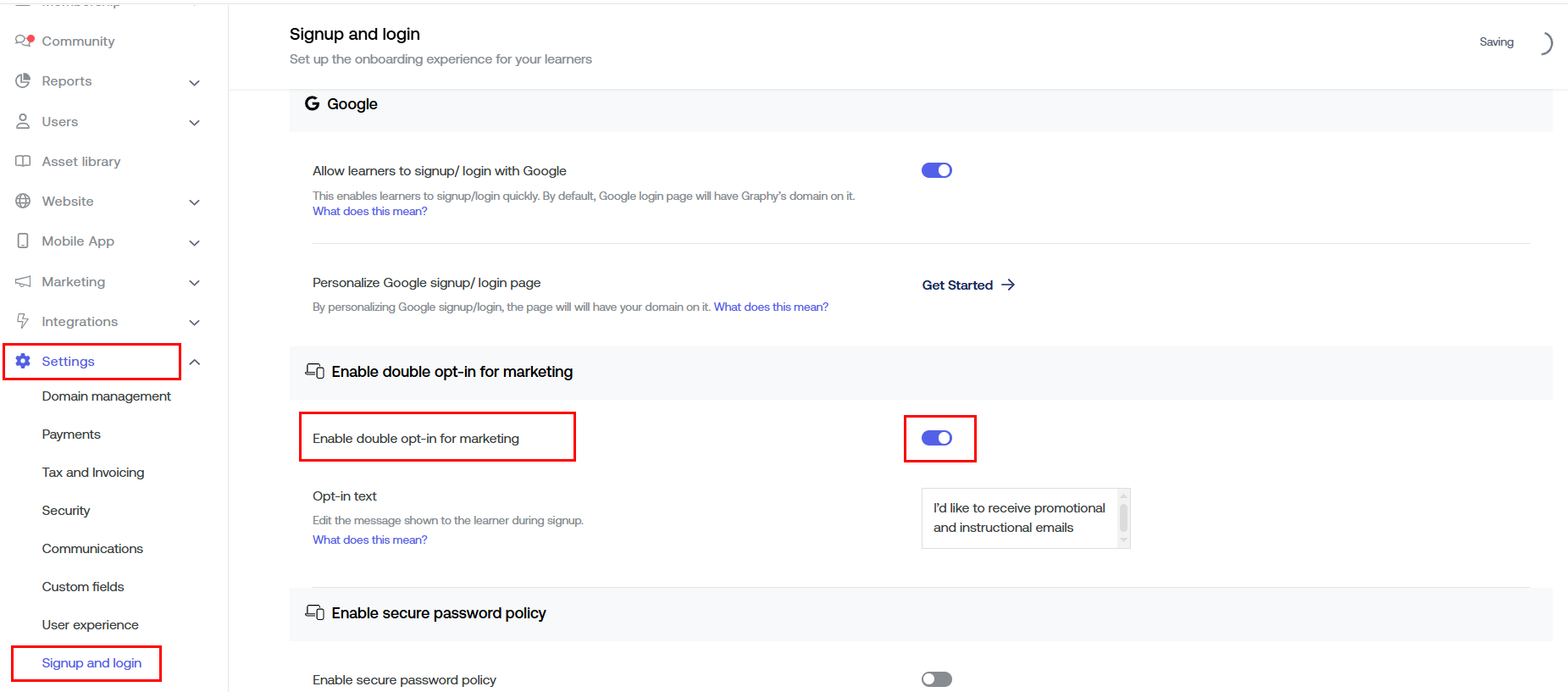Click the Integrations lightning bolt icon
The image size is (1568, 692).
[x=23, y=321]
